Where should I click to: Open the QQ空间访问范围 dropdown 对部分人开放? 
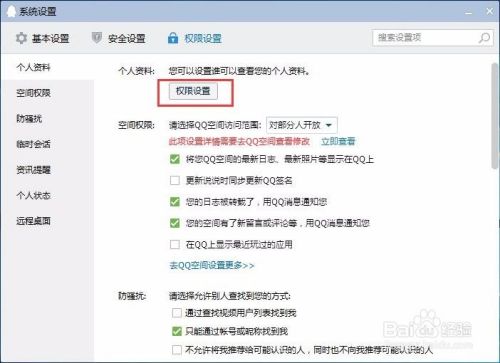301,125
